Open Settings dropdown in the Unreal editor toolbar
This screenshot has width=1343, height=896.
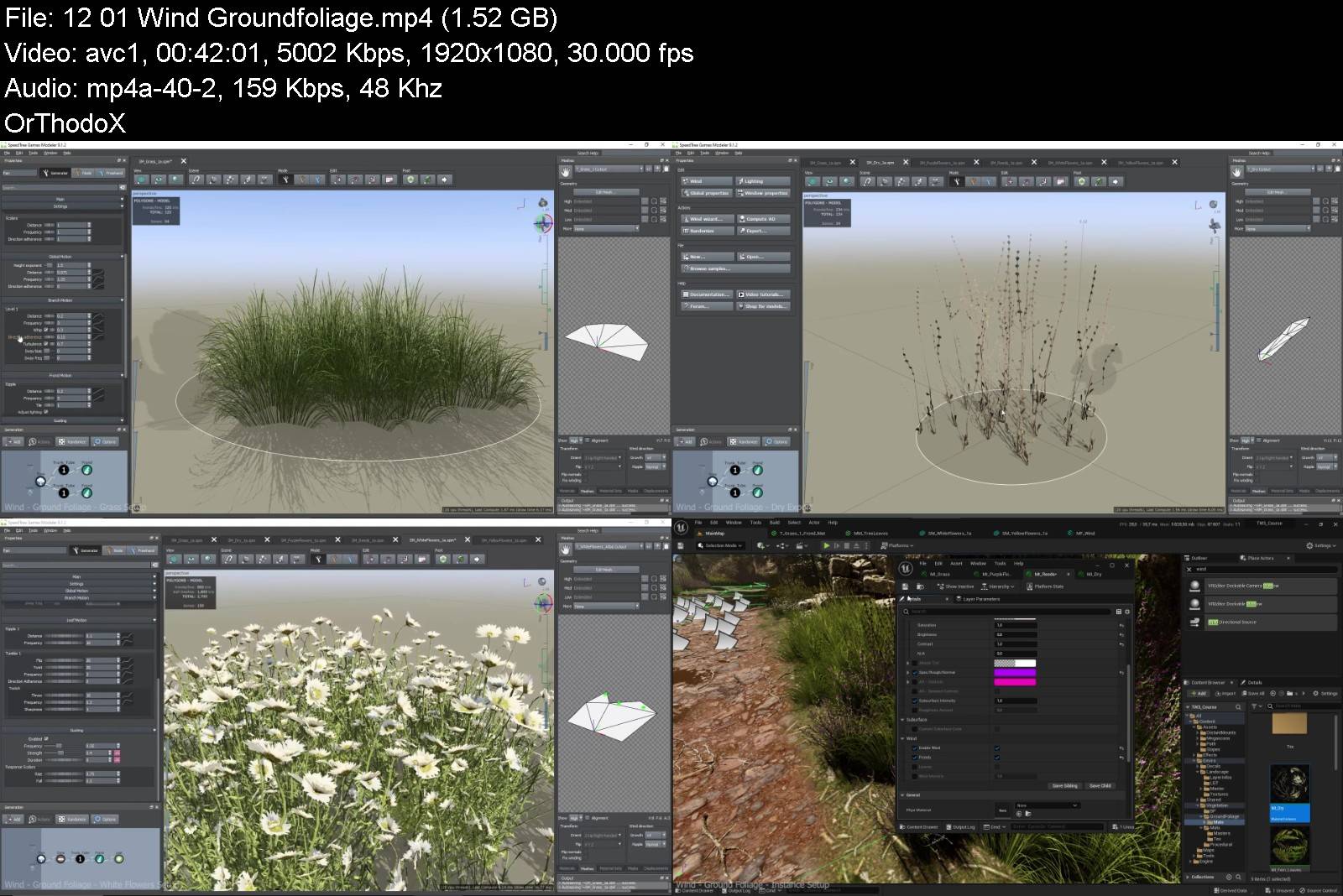click(1322, 545)
